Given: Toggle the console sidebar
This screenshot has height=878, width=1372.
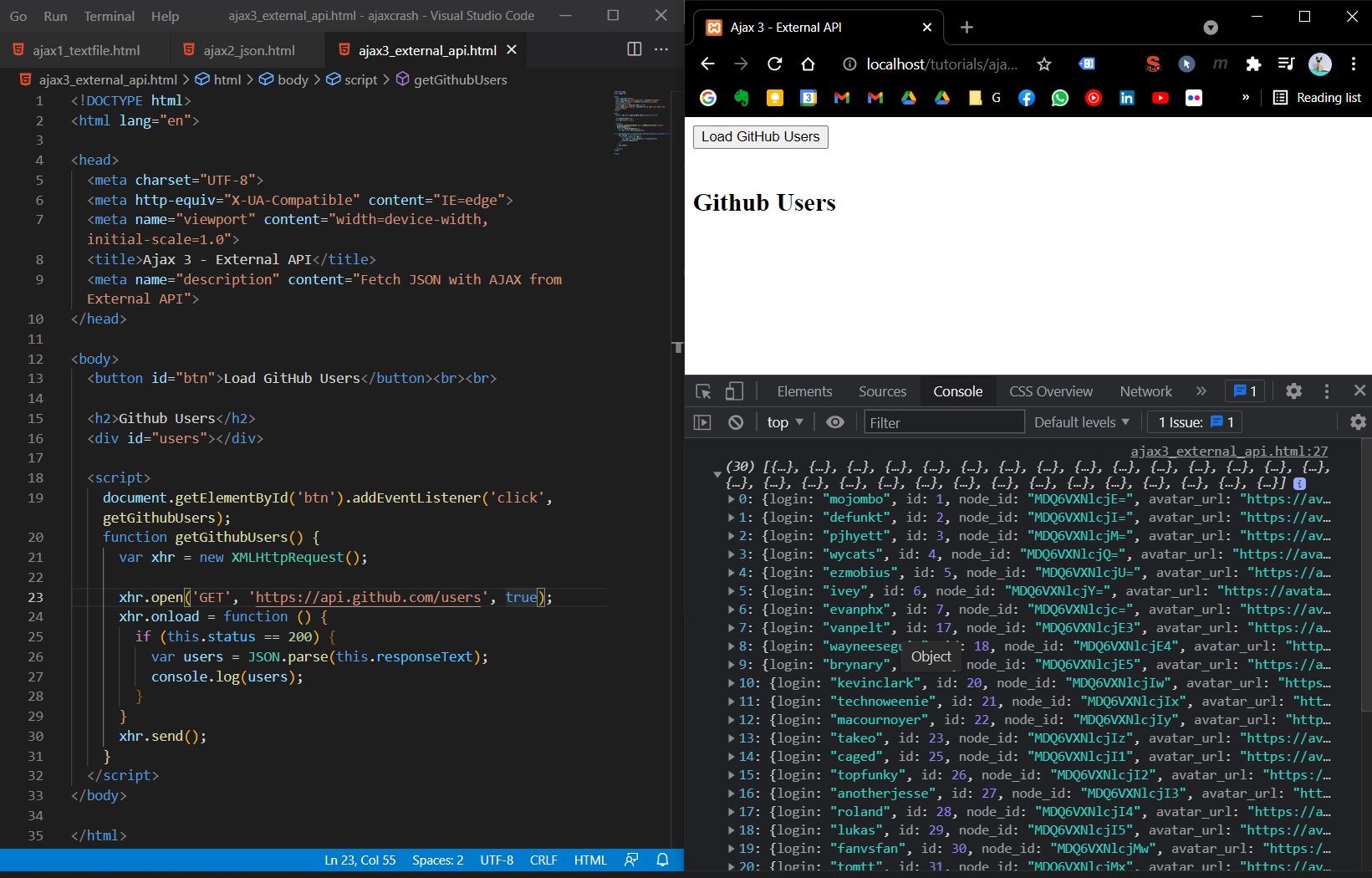Looking at the screenshot, I should click(702, 422).
